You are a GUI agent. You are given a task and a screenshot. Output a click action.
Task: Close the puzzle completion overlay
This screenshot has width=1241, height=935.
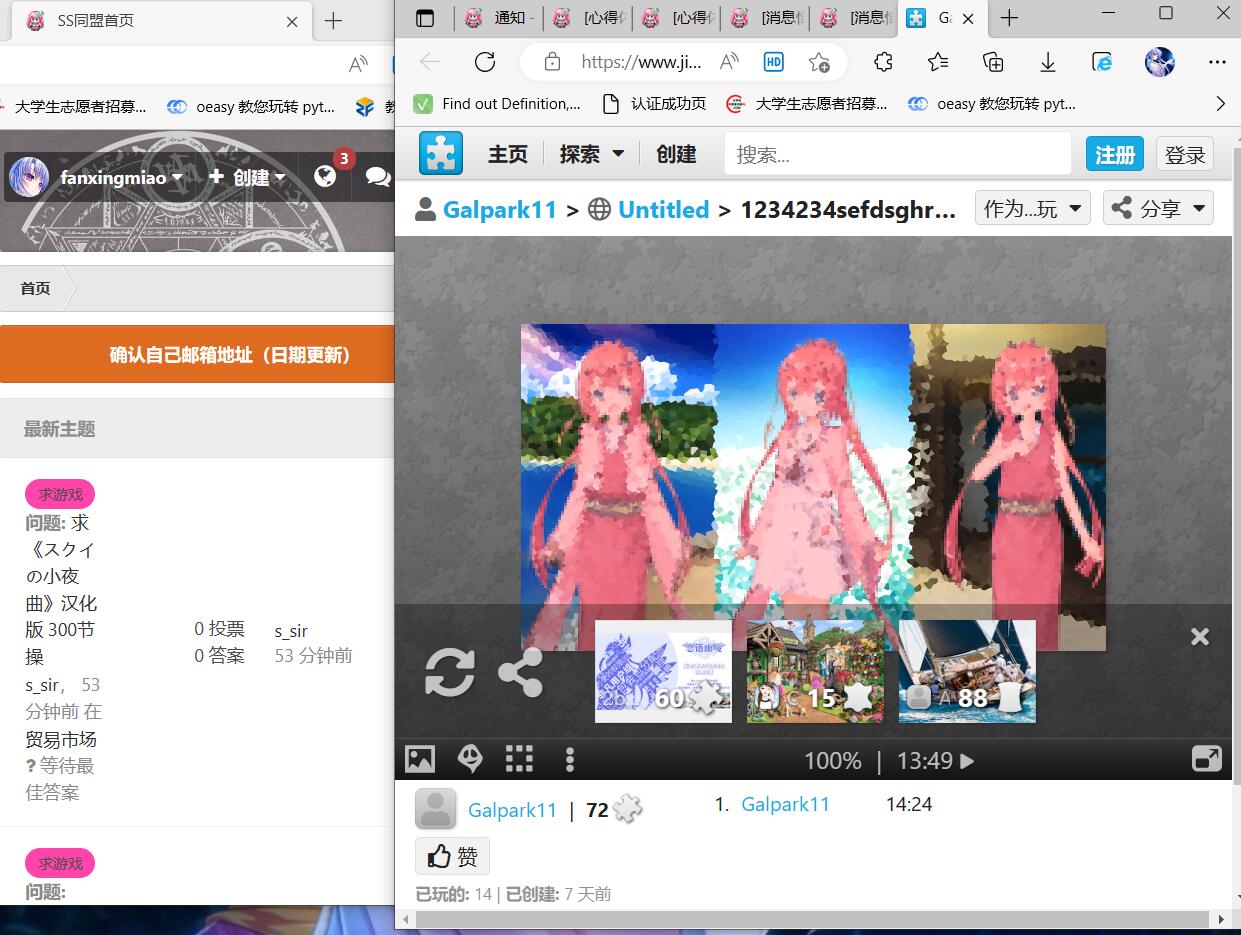pyautogui.click(x=1200, y=636)
